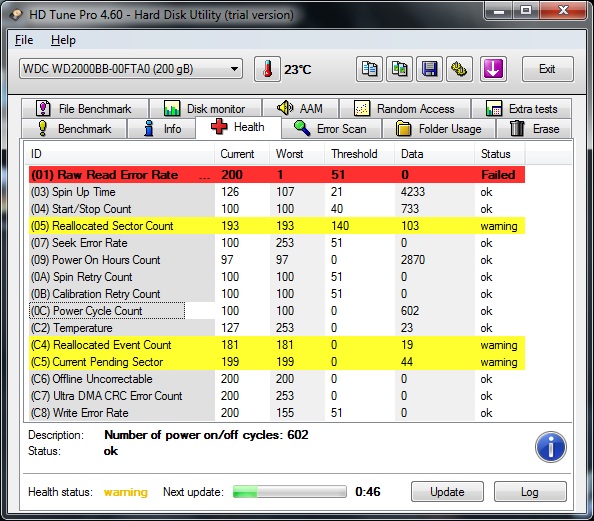
Task: Click the Data column header
Action: coord(435,154)
